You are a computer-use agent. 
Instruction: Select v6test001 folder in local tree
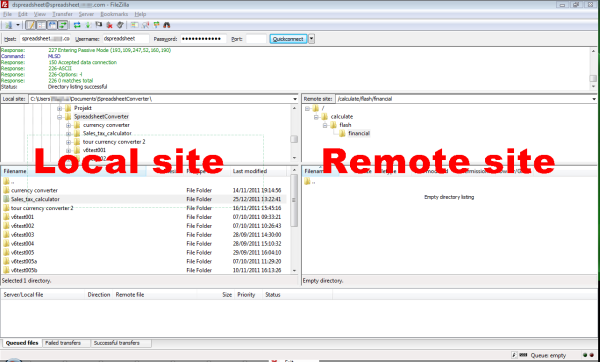pyautogui.click(x=94, y=150)
